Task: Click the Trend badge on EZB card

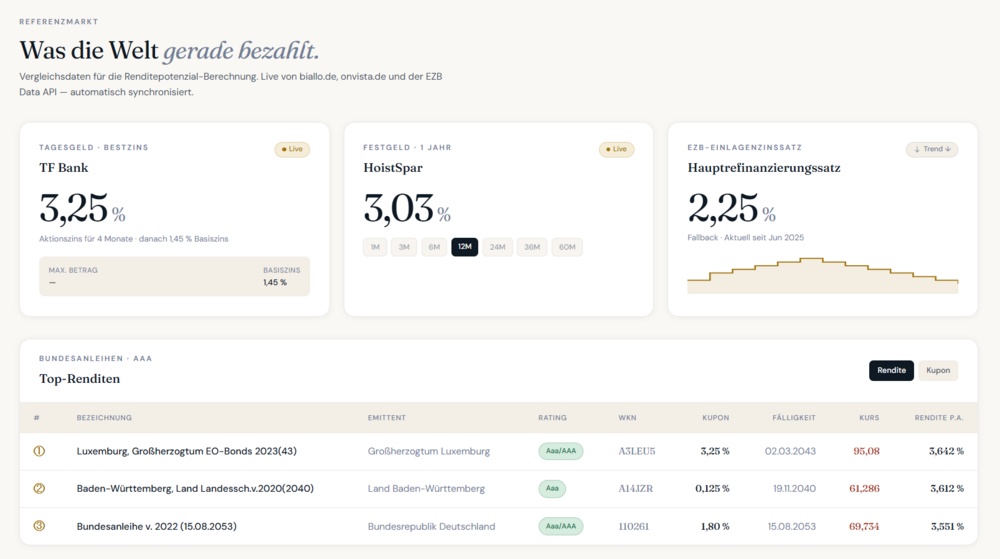Action: point(932,149)
